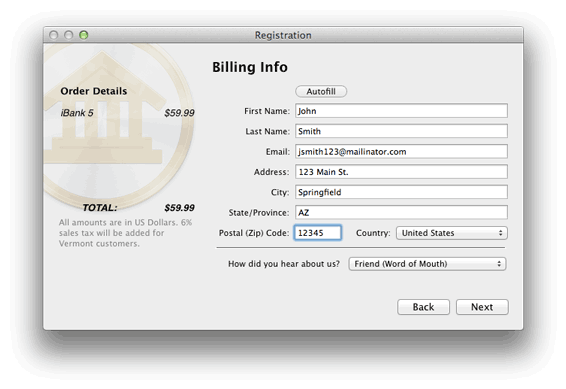566x389 pixels.
Task: Select the iBank 5 order line
Action: click(x=127, y=113)
